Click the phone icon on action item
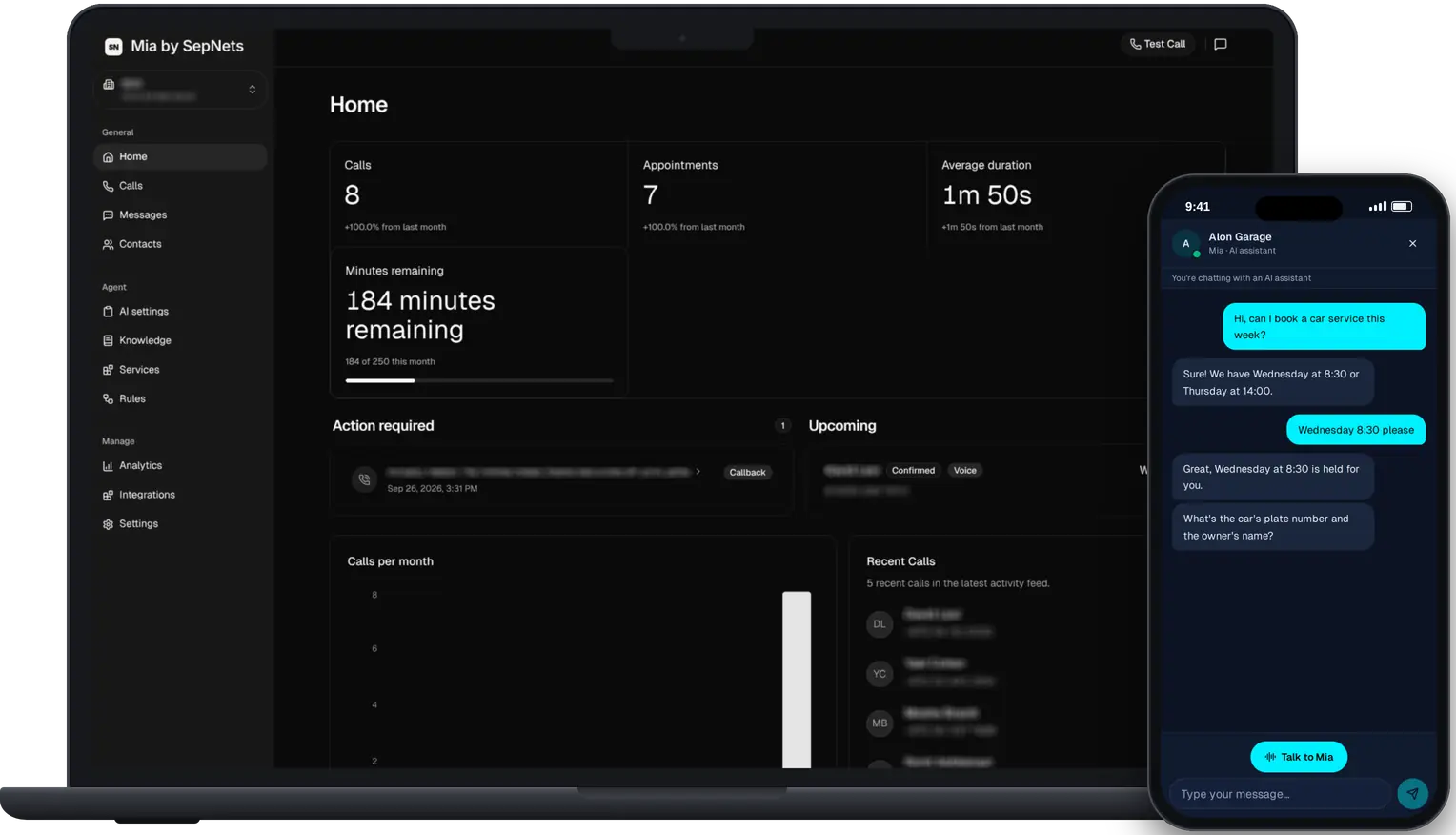The height and width of the screenshot is (835, 1456). pos(364,479)
